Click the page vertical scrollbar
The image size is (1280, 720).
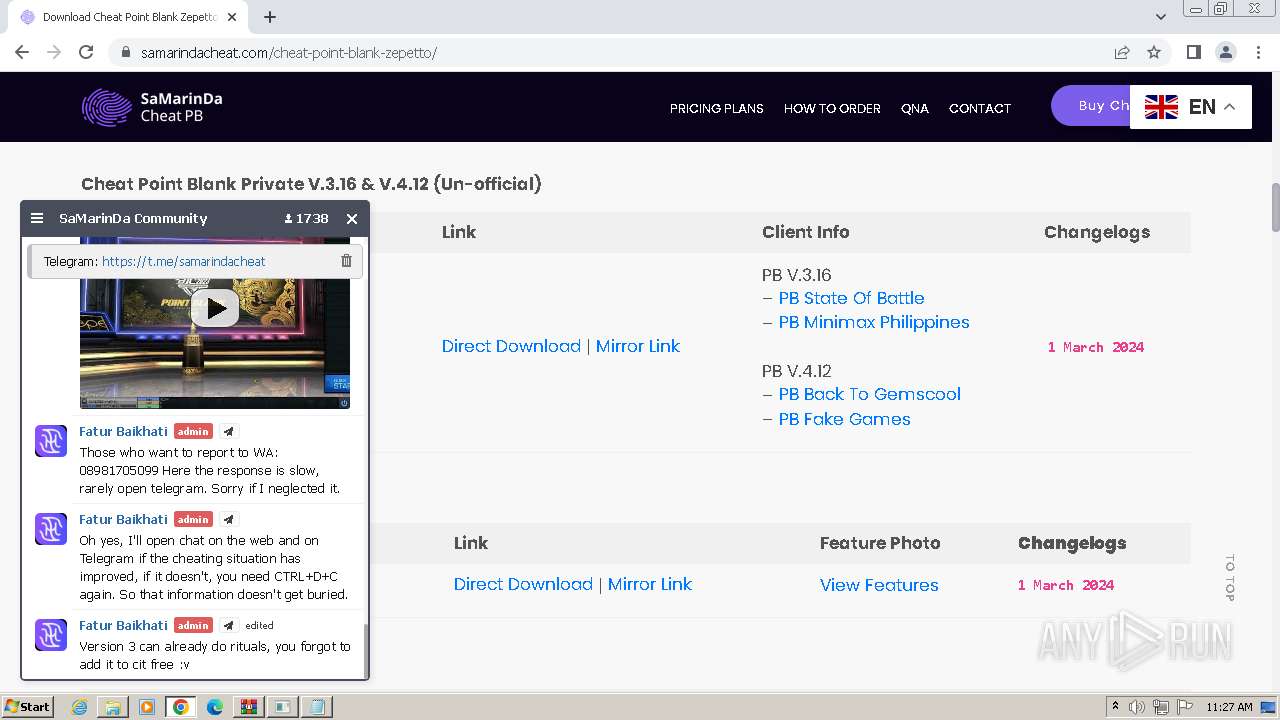click(x=1275, y=207)
